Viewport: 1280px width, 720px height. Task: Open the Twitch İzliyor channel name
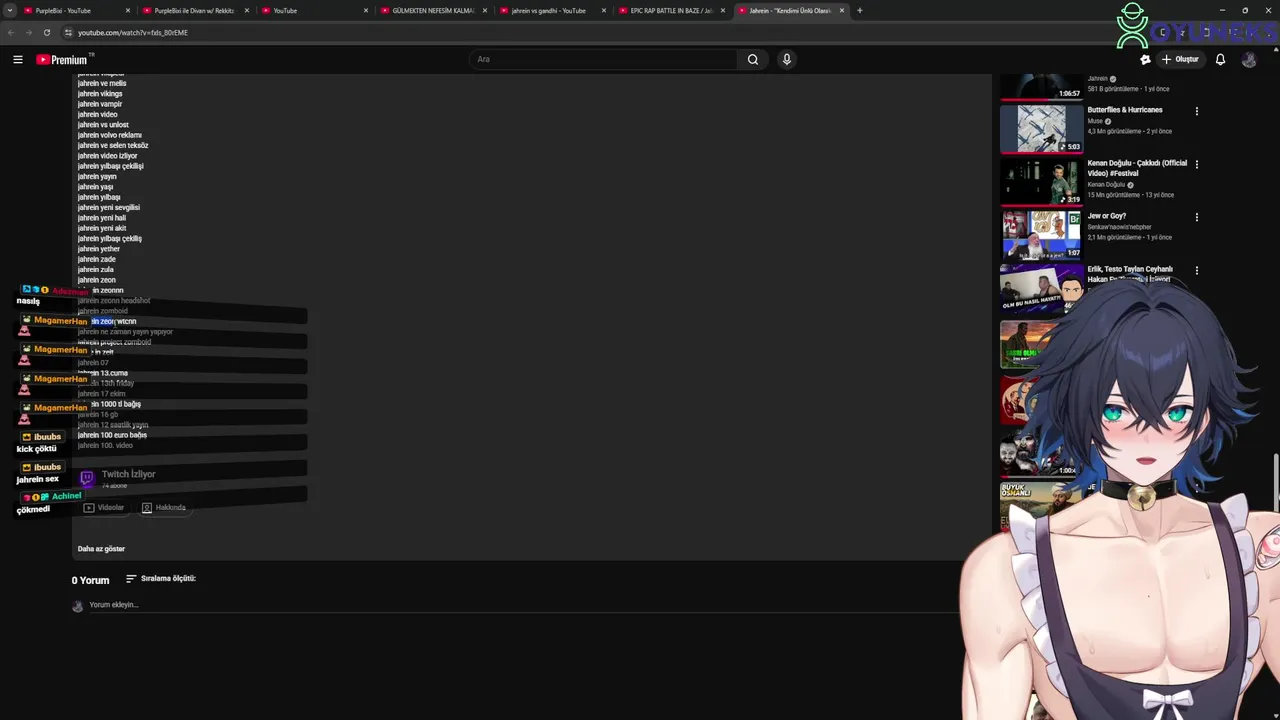[x=128, y=474]
